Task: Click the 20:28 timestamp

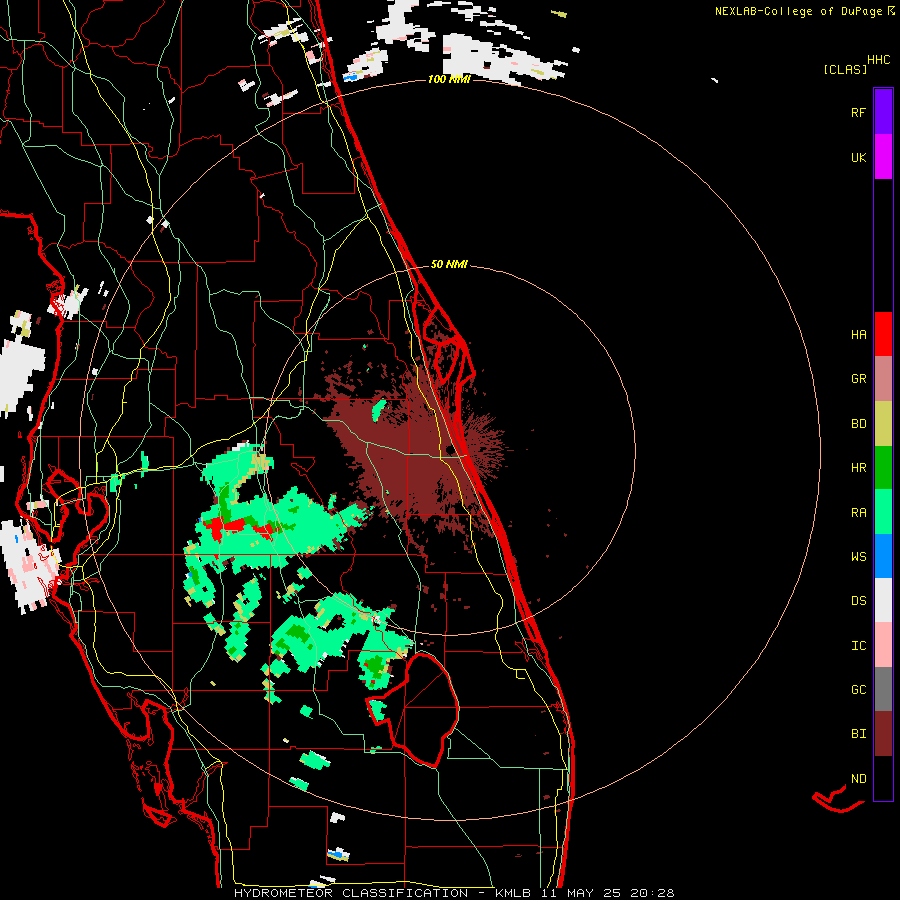Action: point(652,893)
